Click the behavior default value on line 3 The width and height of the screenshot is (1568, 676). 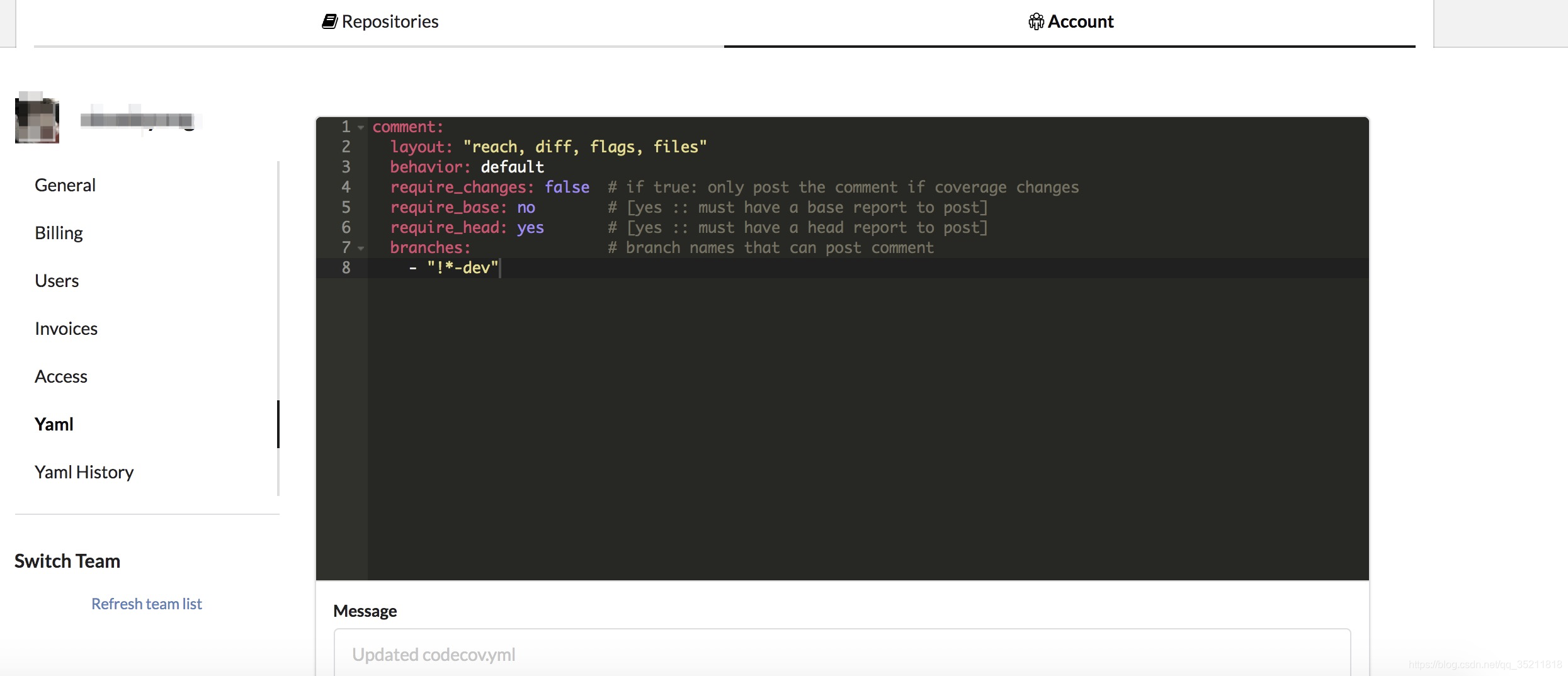[512, 167]
